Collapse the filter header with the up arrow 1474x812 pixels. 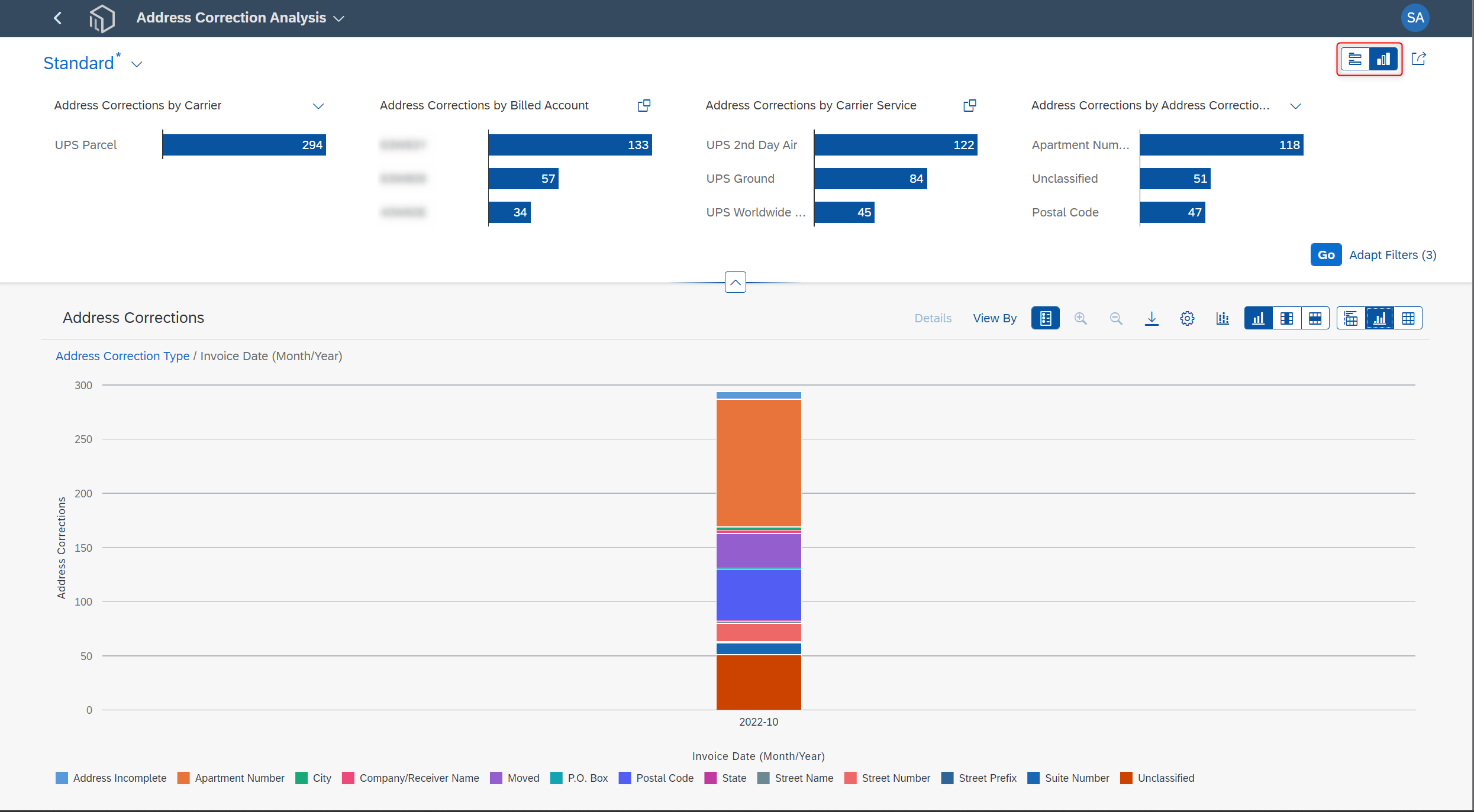click(735, 282)
